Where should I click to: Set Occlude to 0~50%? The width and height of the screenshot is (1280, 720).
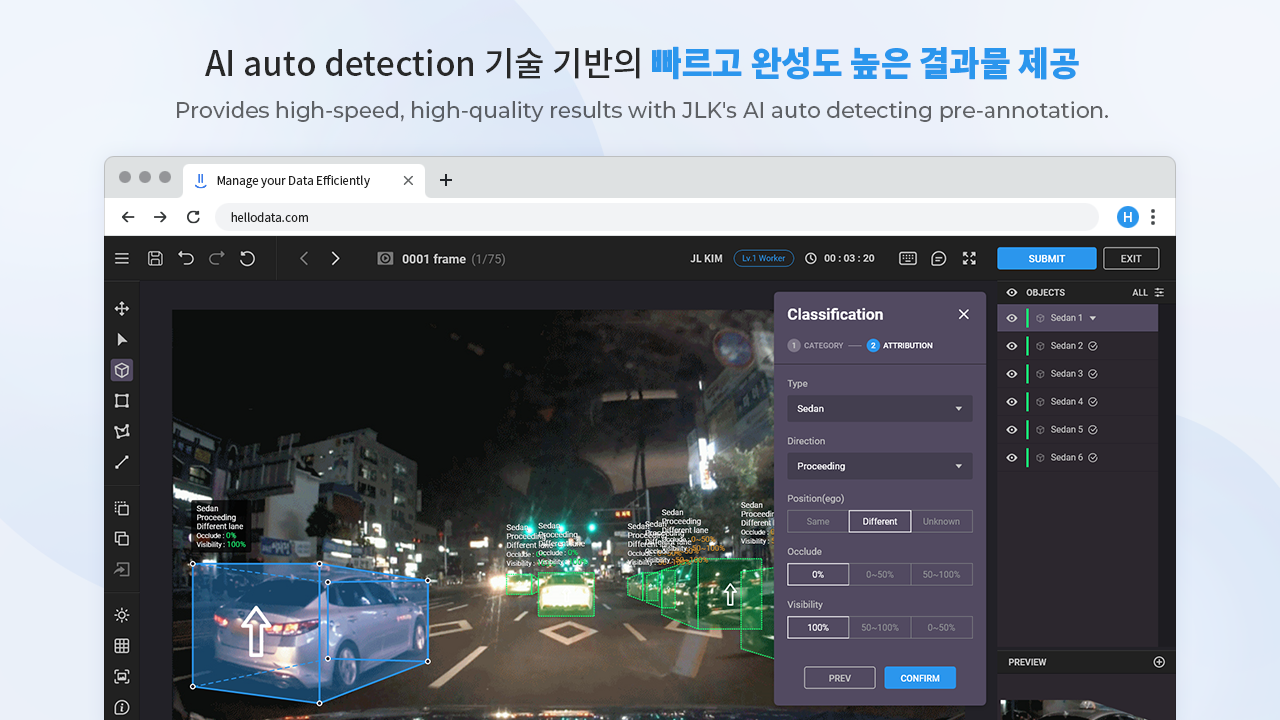click(880, 574)
